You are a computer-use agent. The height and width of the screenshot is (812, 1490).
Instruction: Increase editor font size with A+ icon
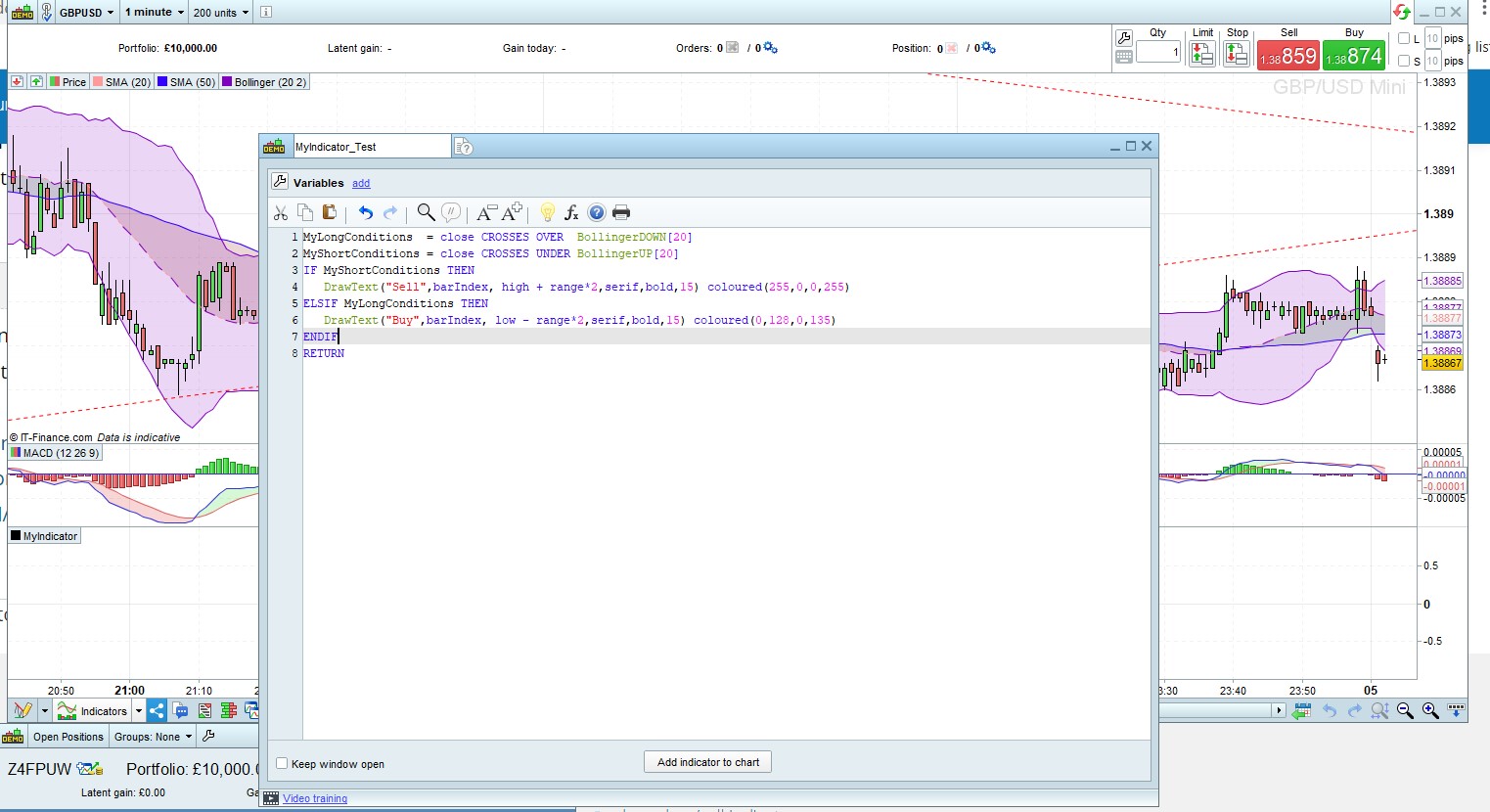[x=512, y=212]
